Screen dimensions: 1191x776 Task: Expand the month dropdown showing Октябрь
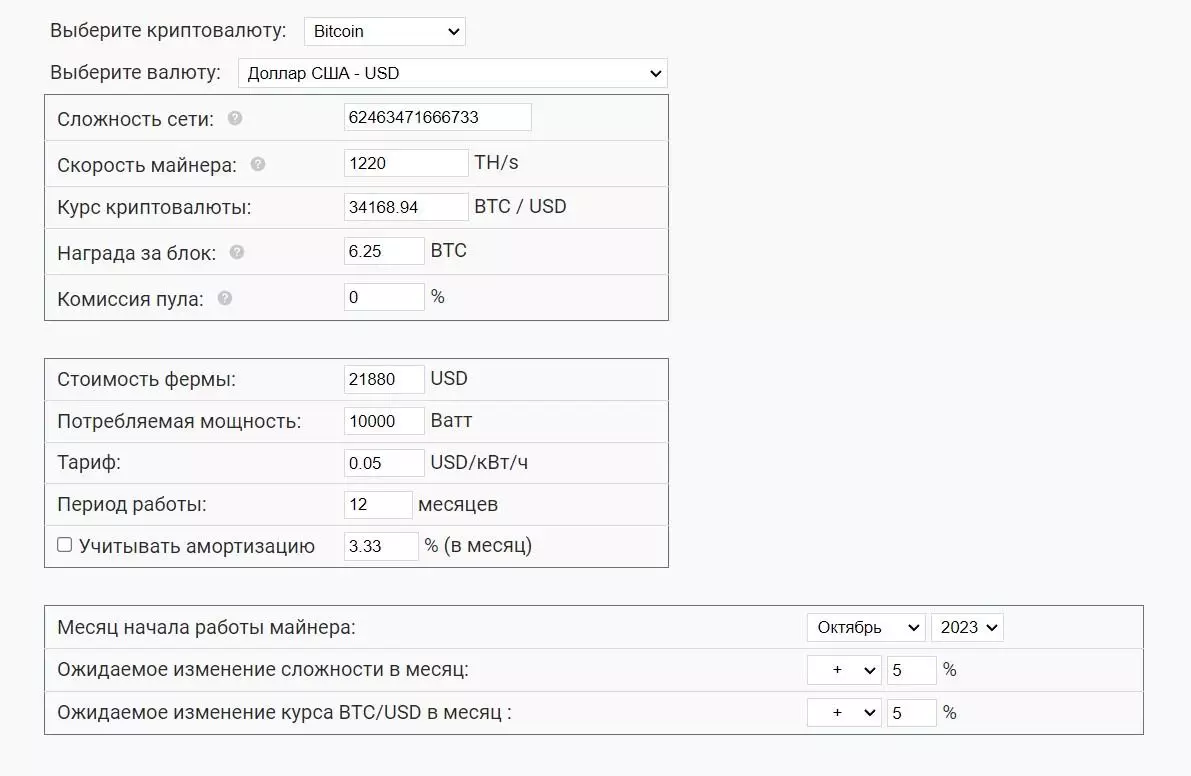click(866, 627)
